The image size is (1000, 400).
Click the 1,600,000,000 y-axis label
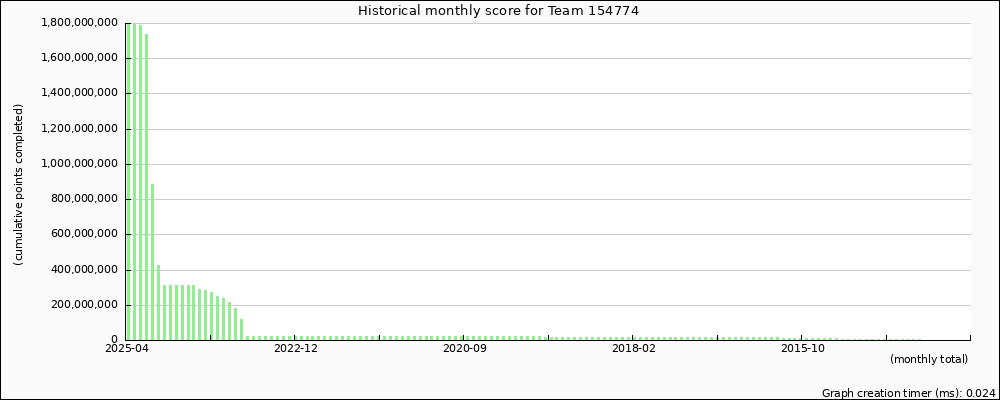click(x=80, y=58)
